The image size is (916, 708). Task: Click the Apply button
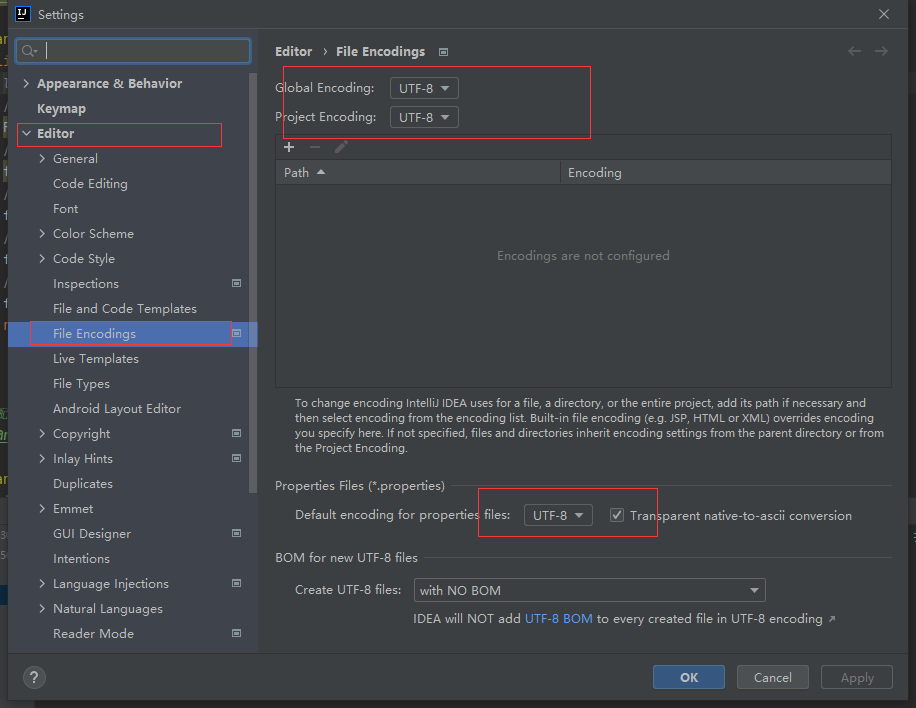[857, 677]
